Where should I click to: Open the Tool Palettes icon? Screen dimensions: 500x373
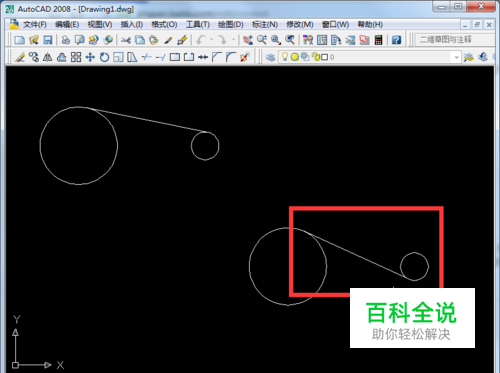[x=336, y=40]
